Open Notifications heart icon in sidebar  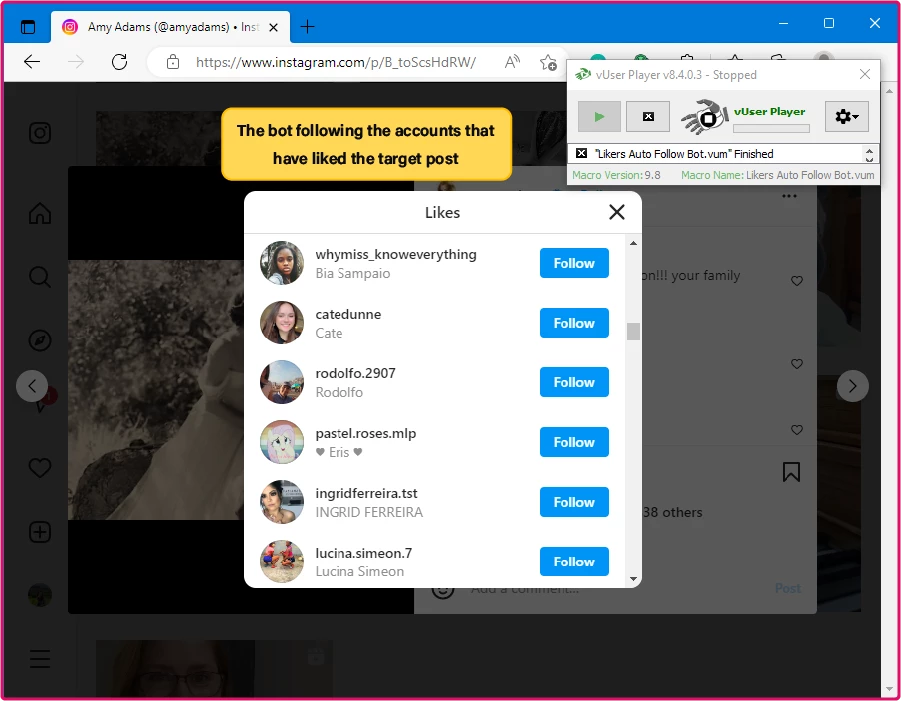point(40,468)
